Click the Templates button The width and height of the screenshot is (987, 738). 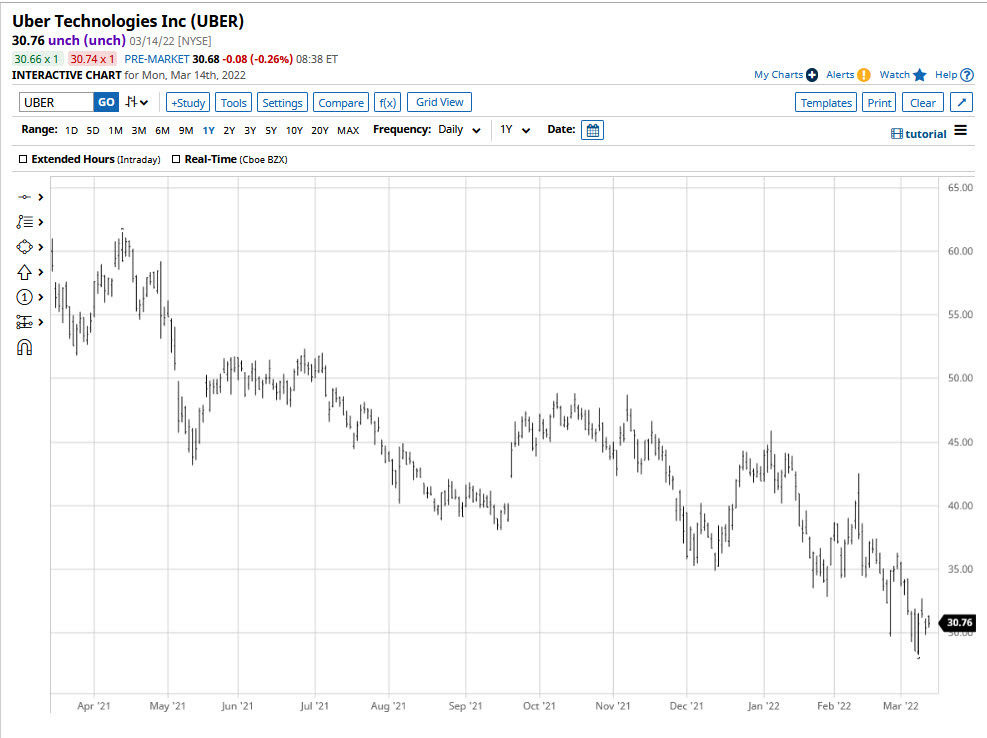click(x=826, y=102)
